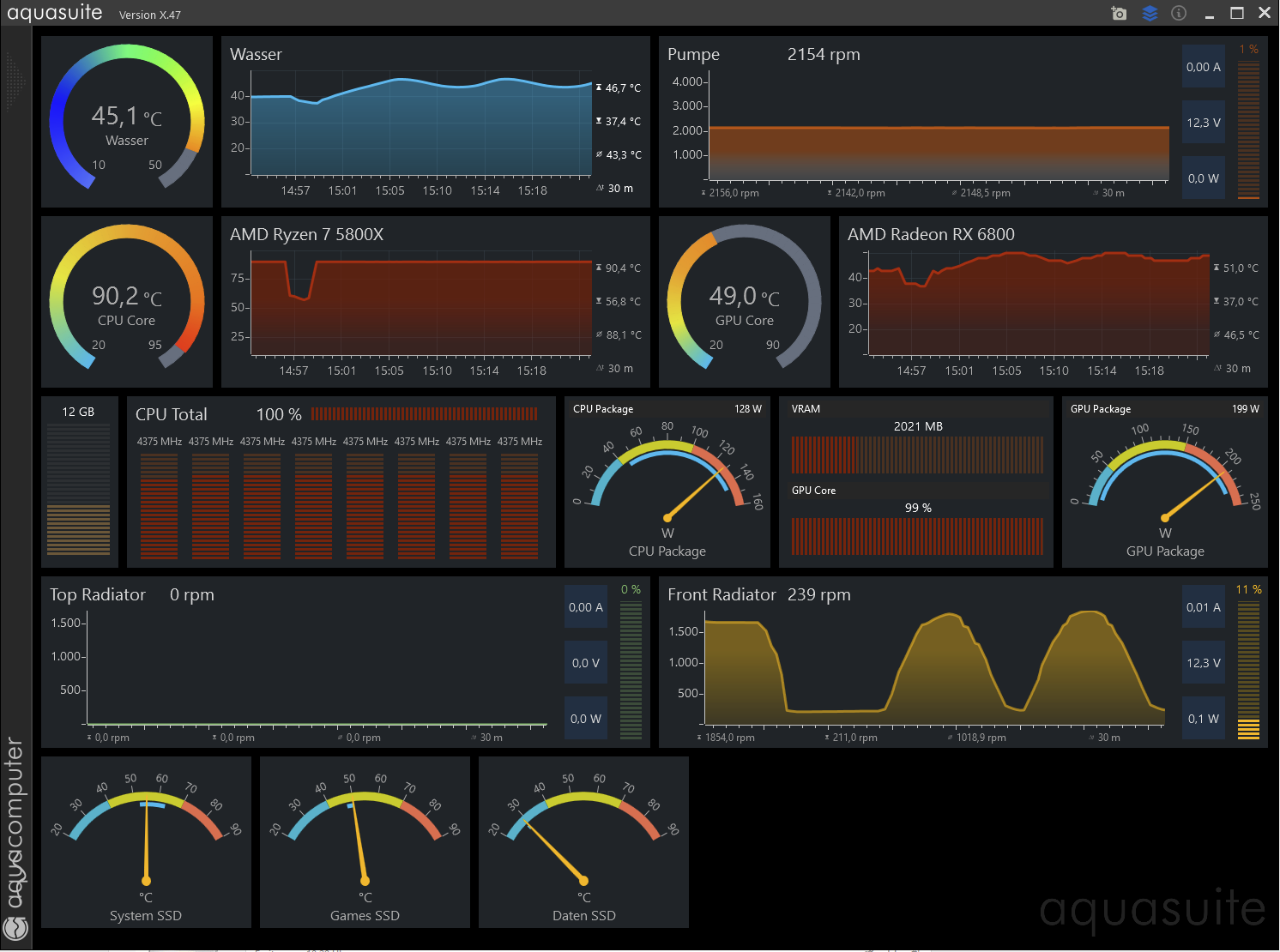This screenshot has height=952, width=1280.
Task: Click the "2154 rpm" Pumpe speed value
Action: 824,55
